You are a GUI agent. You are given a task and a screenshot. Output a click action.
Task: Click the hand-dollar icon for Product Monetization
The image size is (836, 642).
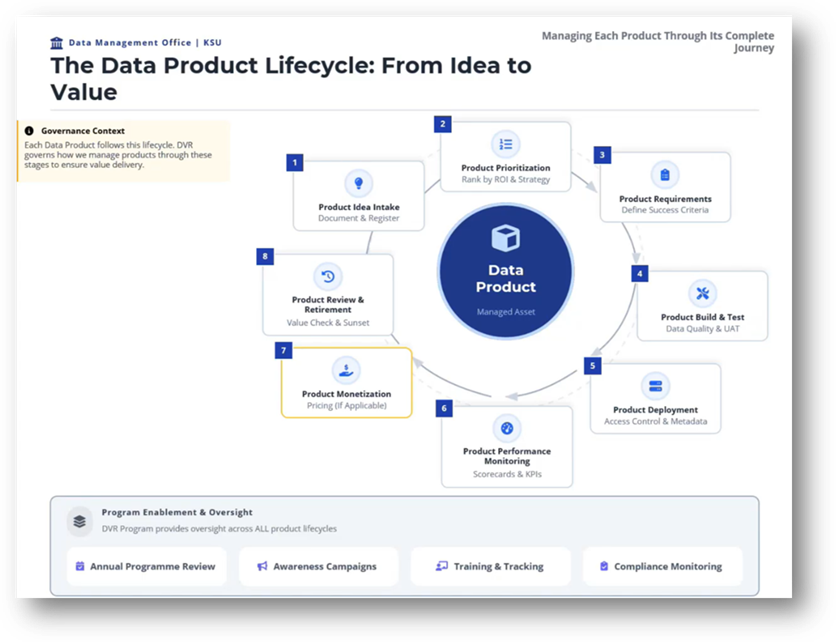point(346,370)
